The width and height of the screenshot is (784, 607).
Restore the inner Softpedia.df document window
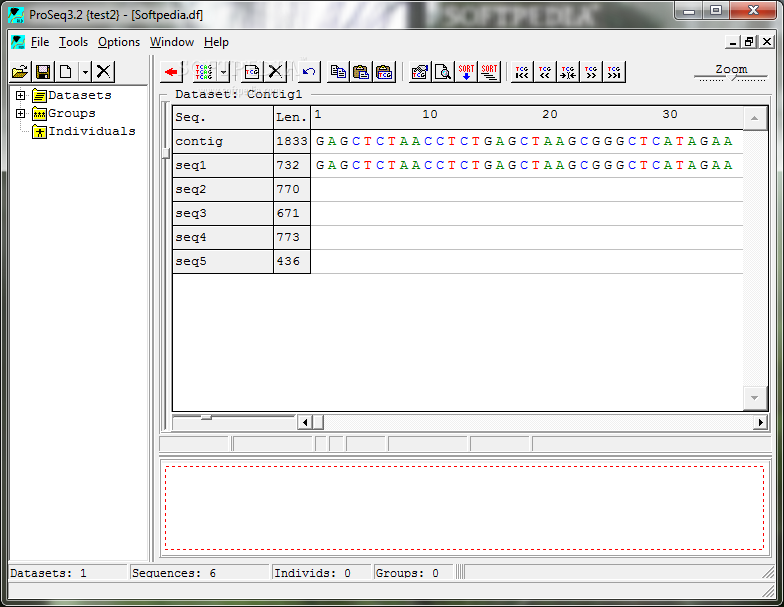[x=749, y=42]
